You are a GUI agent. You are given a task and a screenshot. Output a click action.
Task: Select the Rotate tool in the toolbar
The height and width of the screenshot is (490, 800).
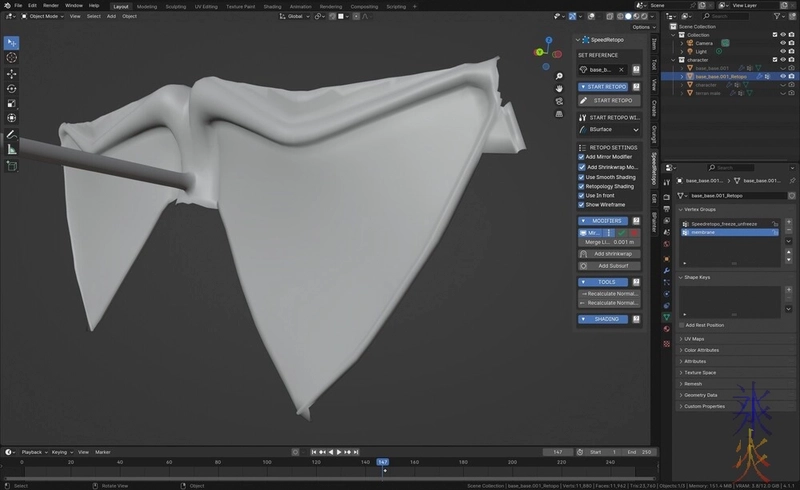coord(12,89)
